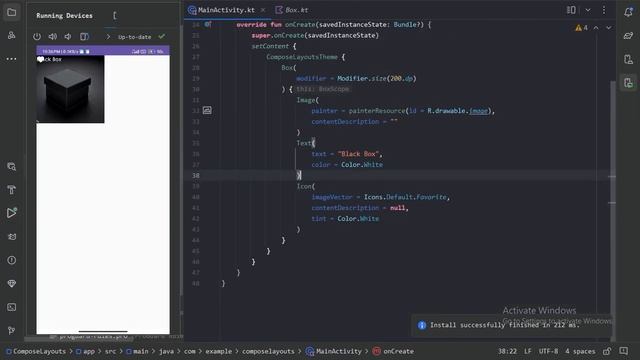Click Icons.Default.Favorite in code
The height and width of the screenshot is (360, 640).
(x=405, y=197)
